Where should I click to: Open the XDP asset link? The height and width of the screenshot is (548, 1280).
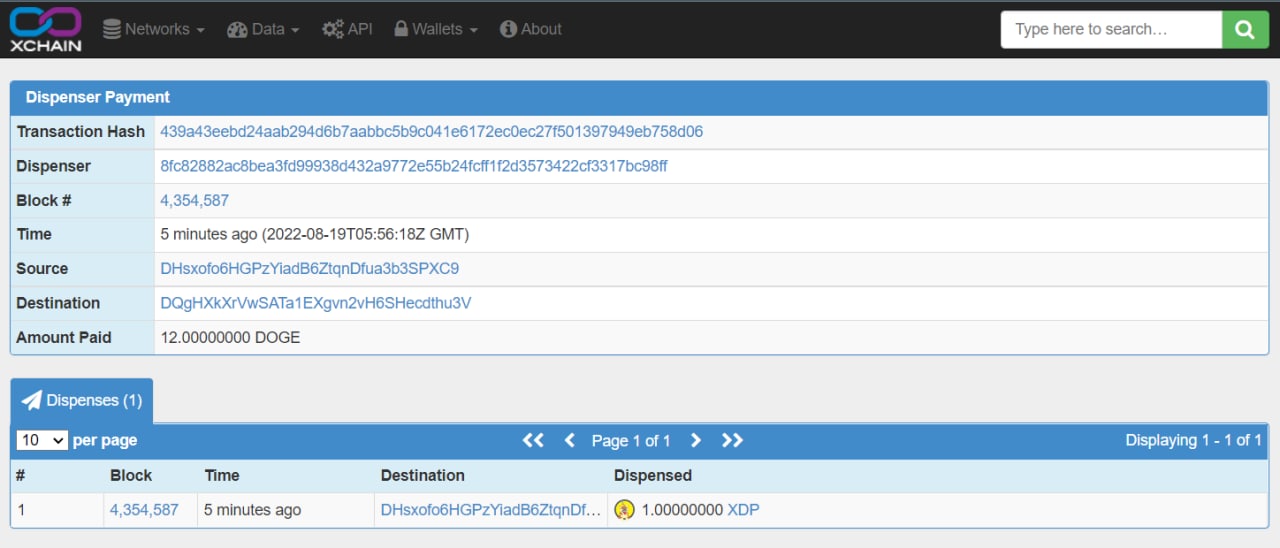click(x=743, y=510)
